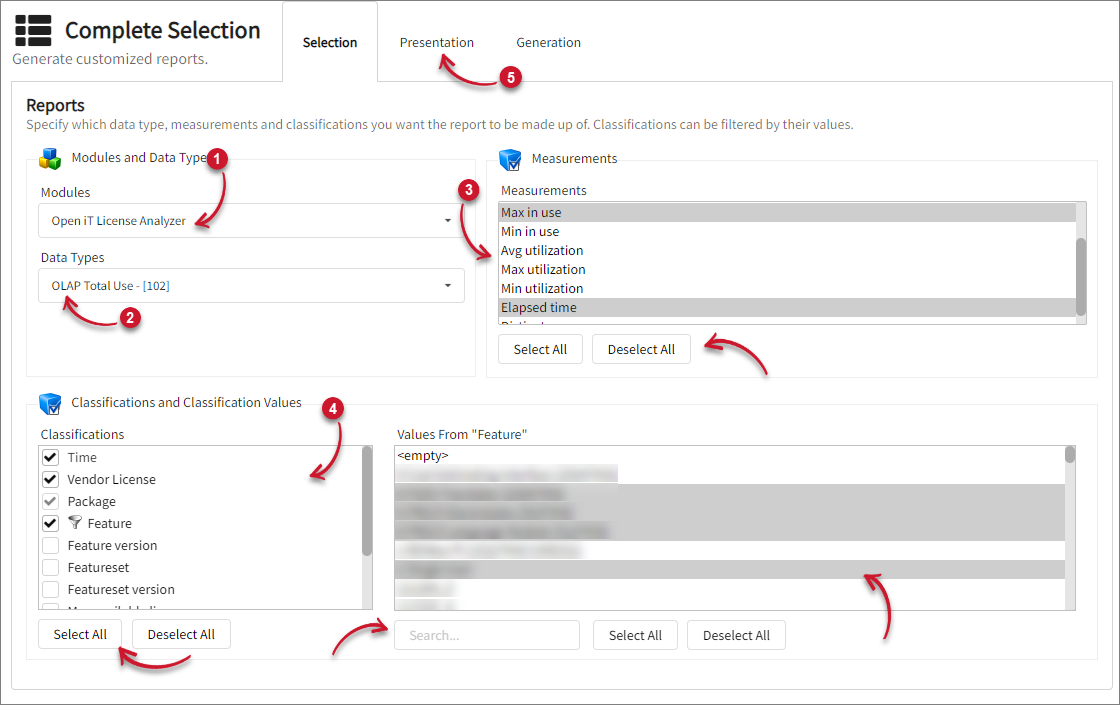
Task: Toggle the Vendor License checkbox
Action: (50, 479)
